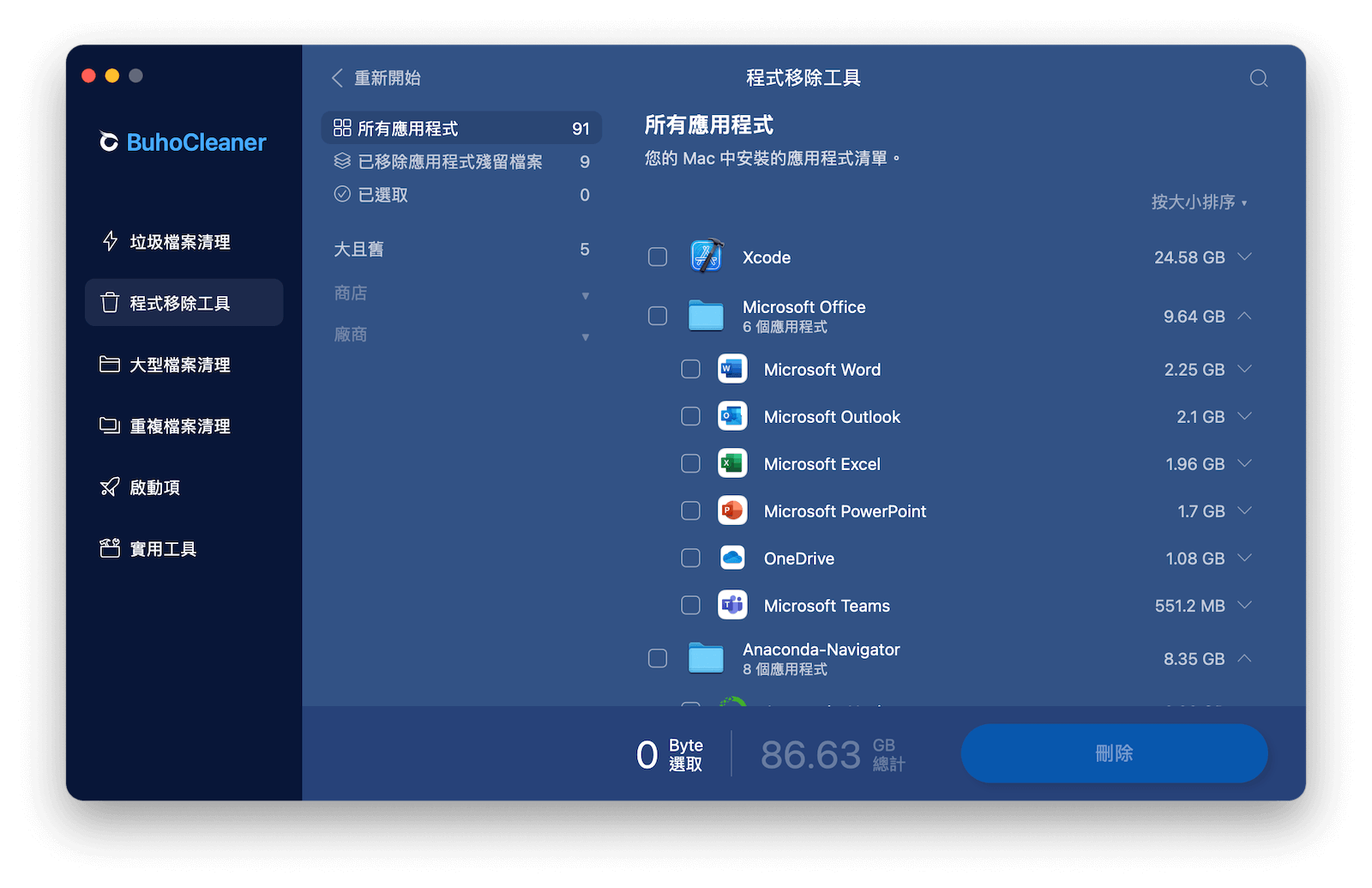Expand Microsoft Word details chevron
The height and width of the screenshot is (888, 1372).
point(1245,369)
